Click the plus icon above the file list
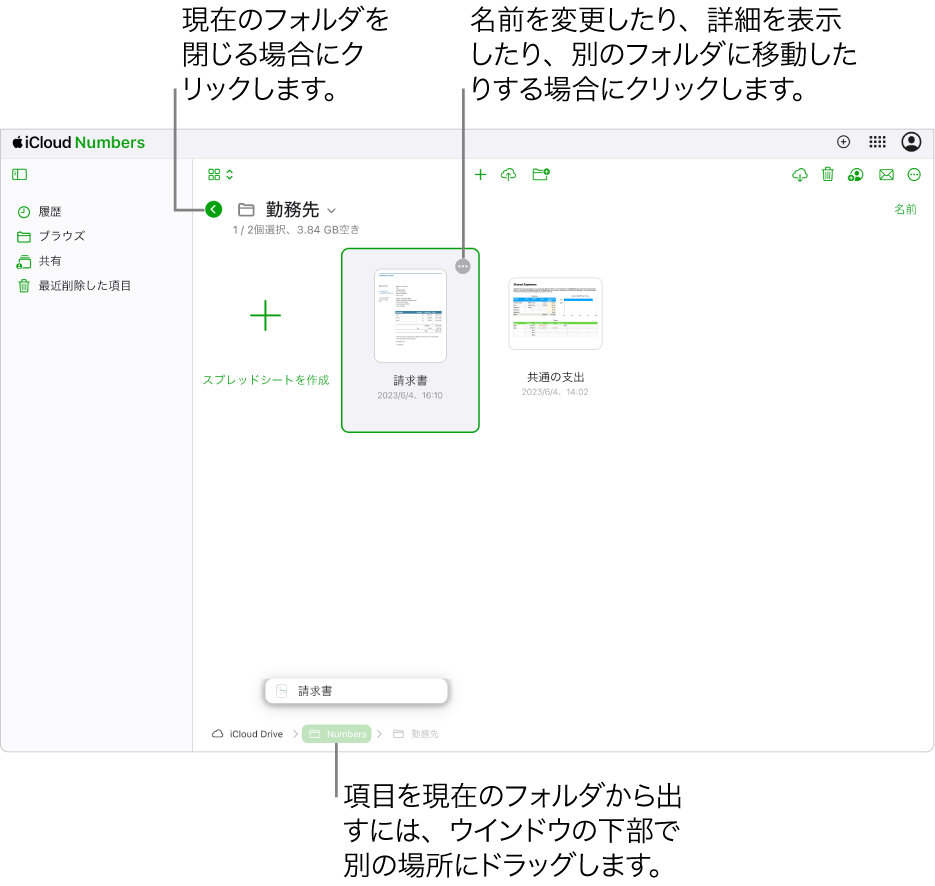This screenshot has height=886, width=935. coord(480,174)
